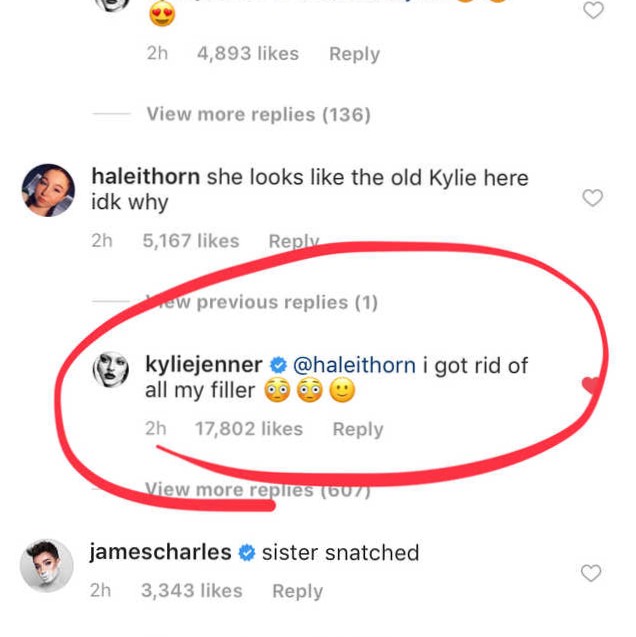
Task: Expand view previous replies (1)
Action: (262, 302)
